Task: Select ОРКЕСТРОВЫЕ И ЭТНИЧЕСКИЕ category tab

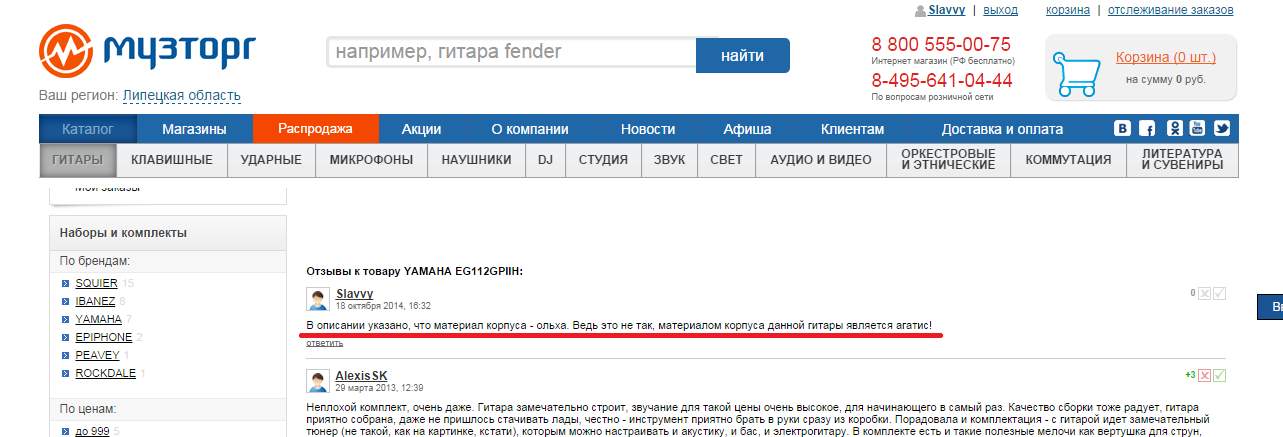Action: 948,160
